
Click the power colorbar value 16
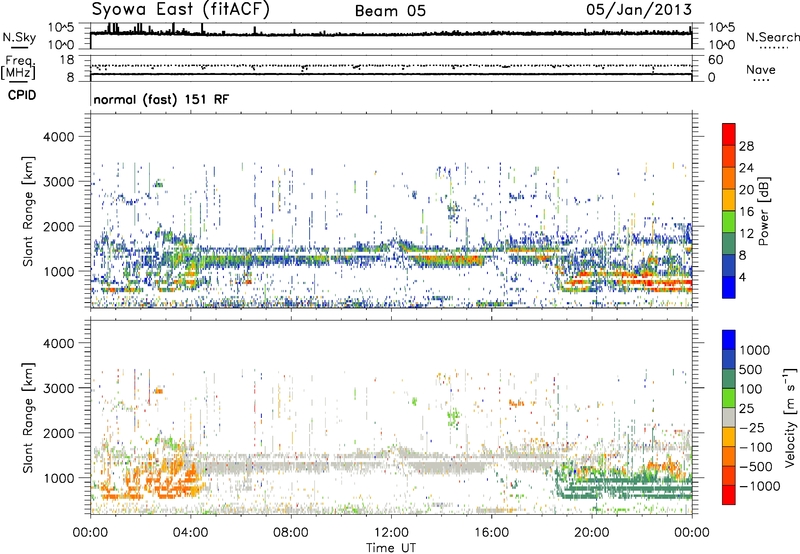click(746, 212)
